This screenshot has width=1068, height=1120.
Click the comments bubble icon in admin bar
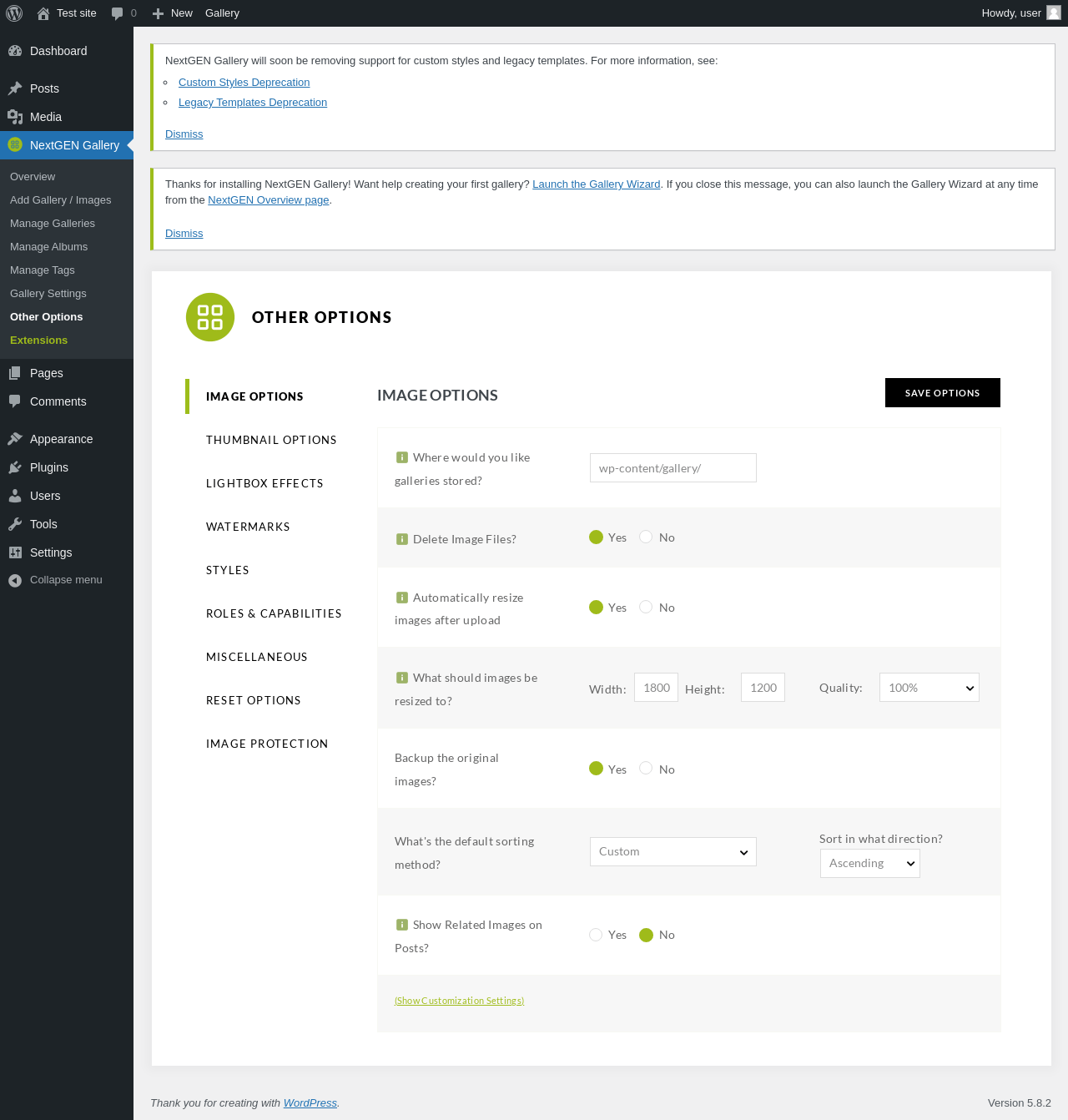tap(118, 13)
